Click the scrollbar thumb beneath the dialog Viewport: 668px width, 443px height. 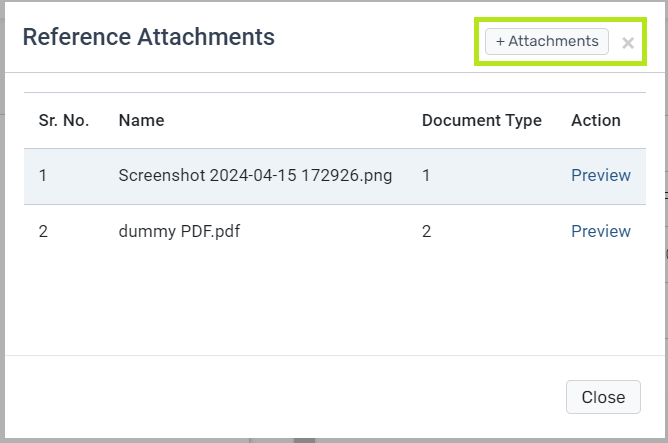pos(304,440)
